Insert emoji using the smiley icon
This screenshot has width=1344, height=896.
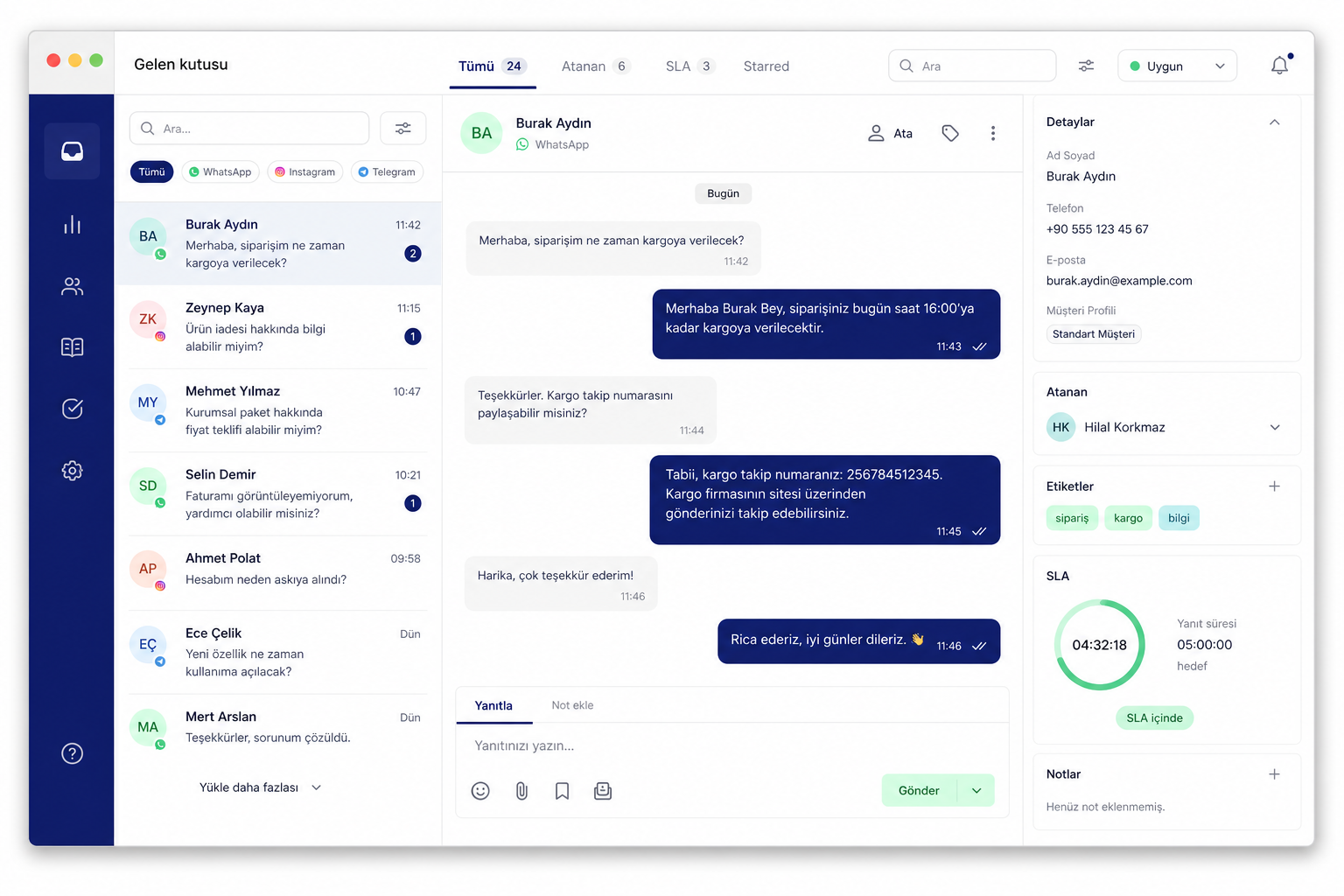coord(480,791)
